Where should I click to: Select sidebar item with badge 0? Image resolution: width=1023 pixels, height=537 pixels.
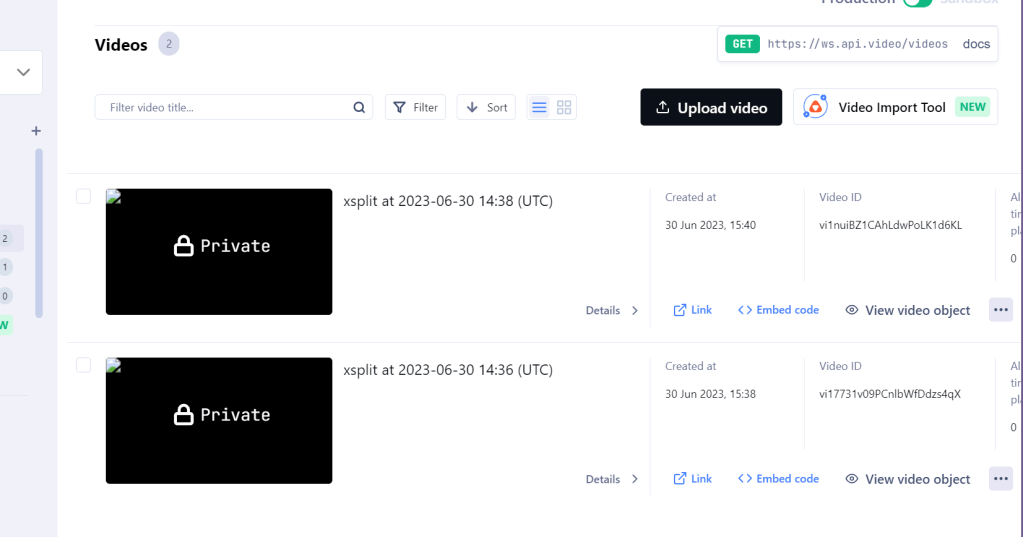pos(5,296)
